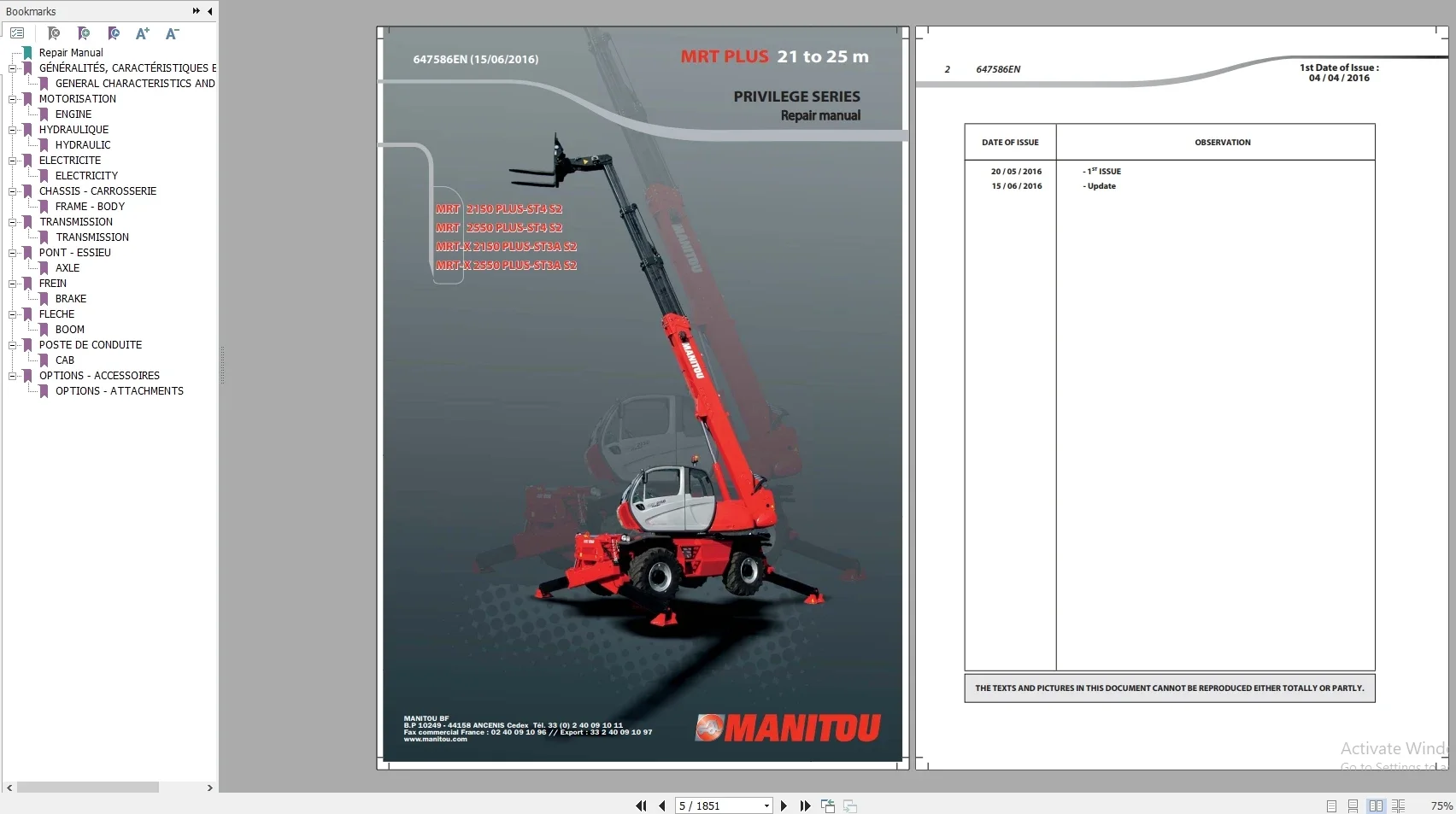Click the DATE OF ISSUE column header
This screenshot has height=814, width=1456.
1010,143
